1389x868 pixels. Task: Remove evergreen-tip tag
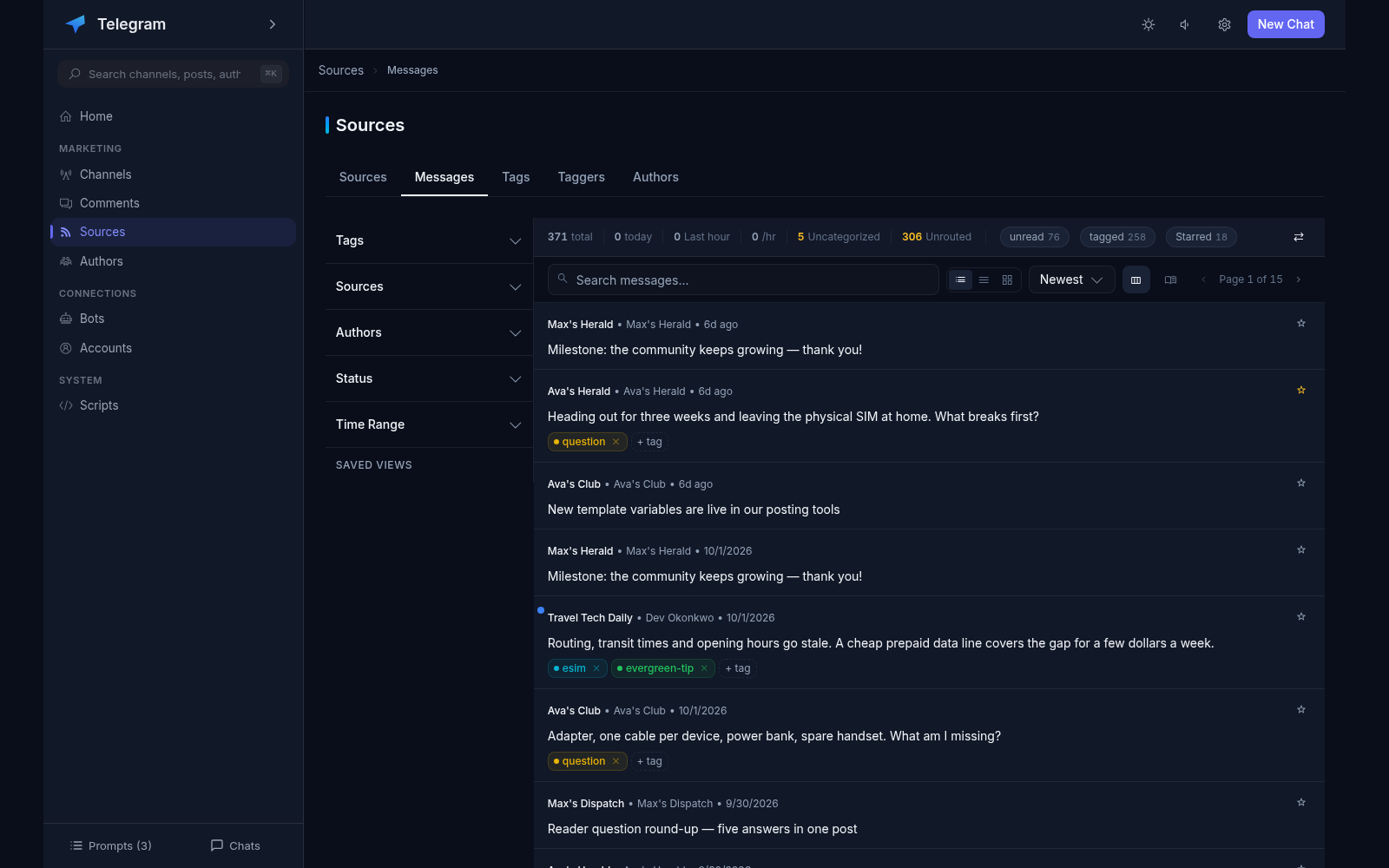pyautogui.click(x=704, y=668)
